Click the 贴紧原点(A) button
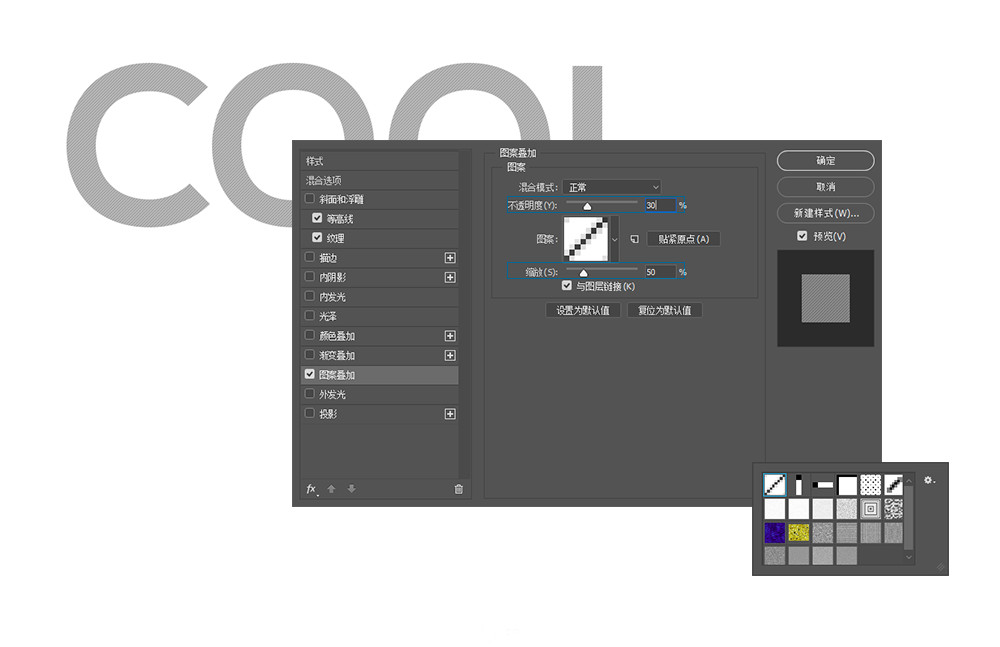Image resolution: width=1000 pixels, height=647 pixels. 683,239
